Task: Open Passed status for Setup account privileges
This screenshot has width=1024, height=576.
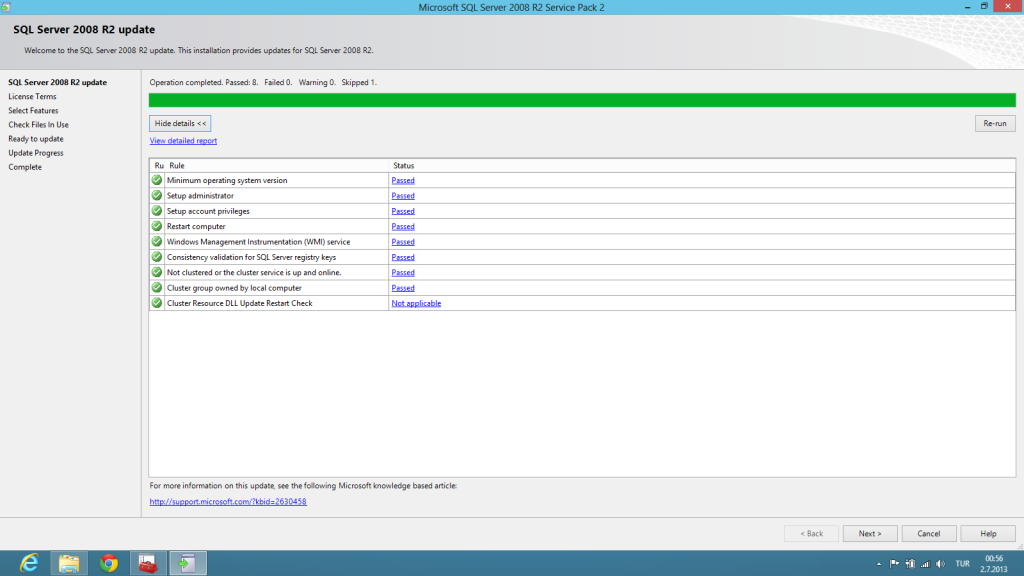Action: (403, 211)
